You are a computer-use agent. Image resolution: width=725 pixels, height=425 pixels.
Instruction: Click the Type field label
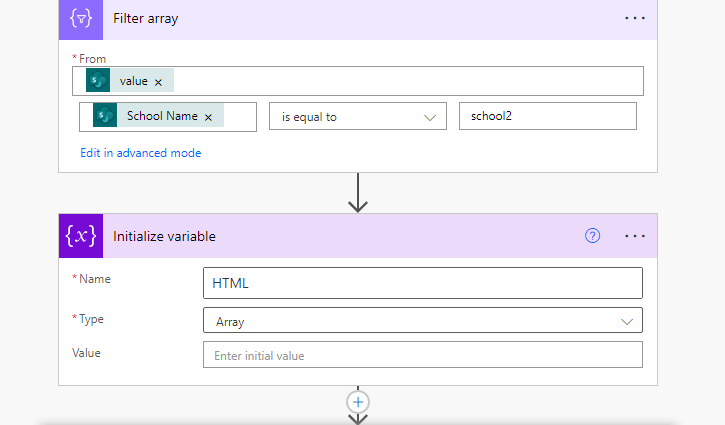[91, 319]
